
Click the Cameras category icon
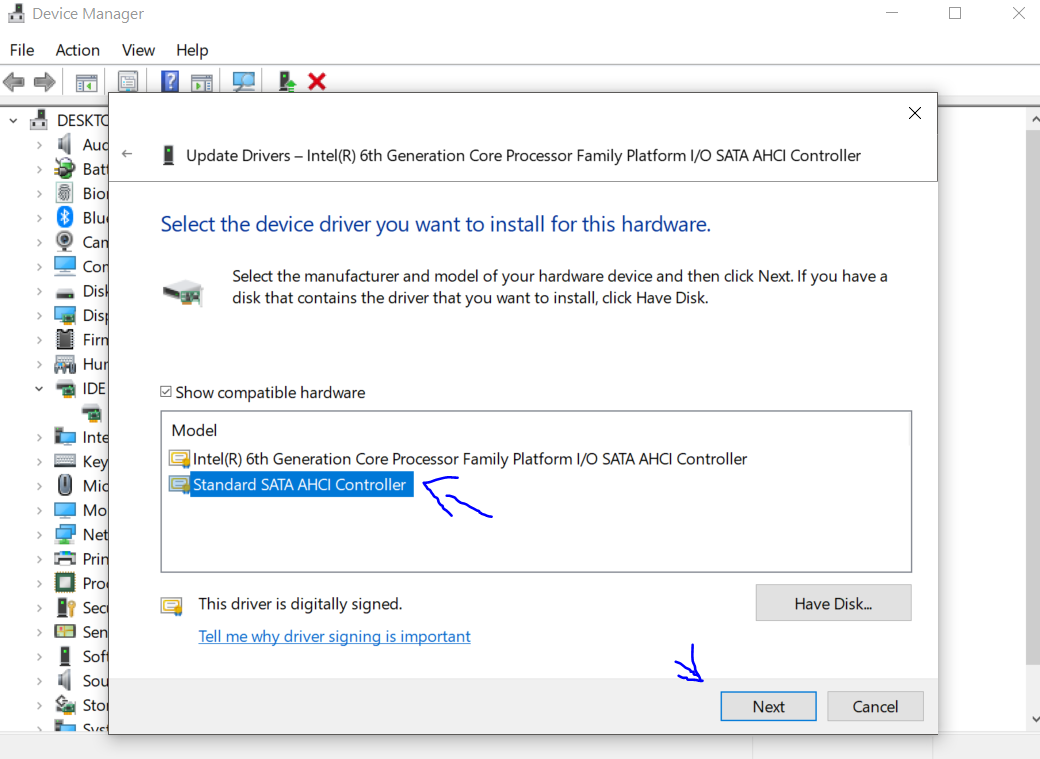tap(64, 242)
